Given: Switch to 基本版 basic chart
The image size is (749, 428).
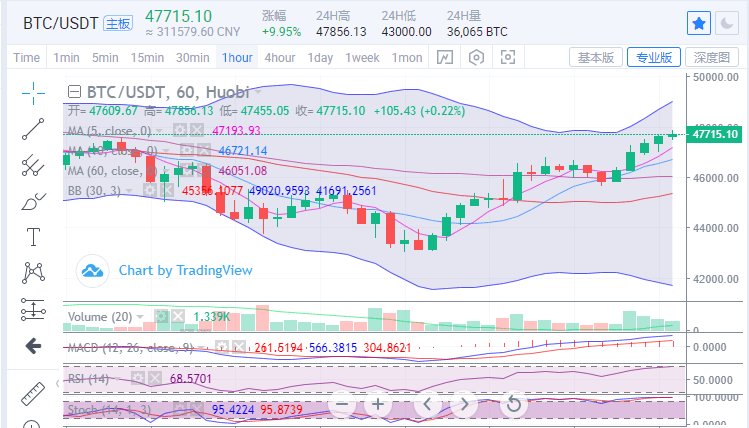Looking at the screenshot, I should click(x=596, y=57).
